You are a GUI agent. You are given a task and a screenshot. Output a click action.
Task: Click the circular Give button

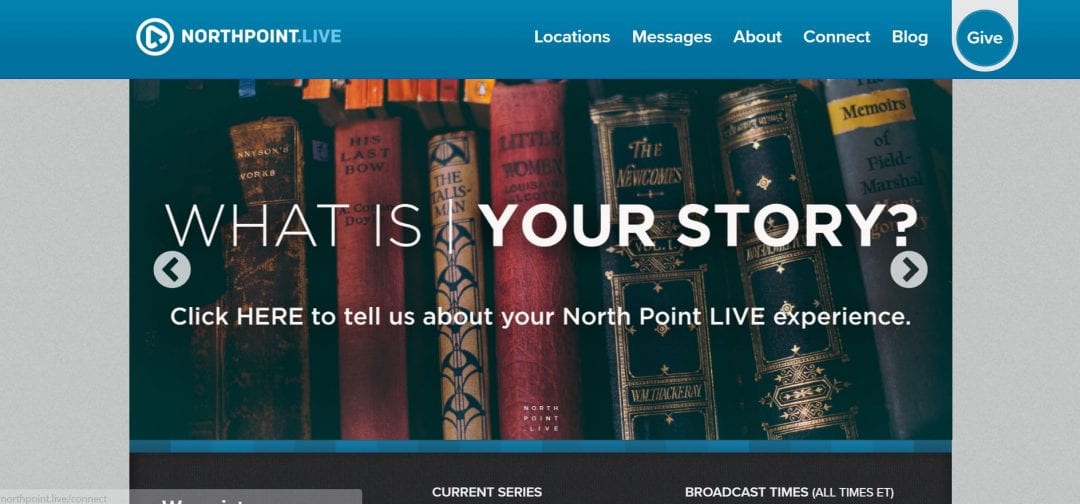click(x=984, y=39)
